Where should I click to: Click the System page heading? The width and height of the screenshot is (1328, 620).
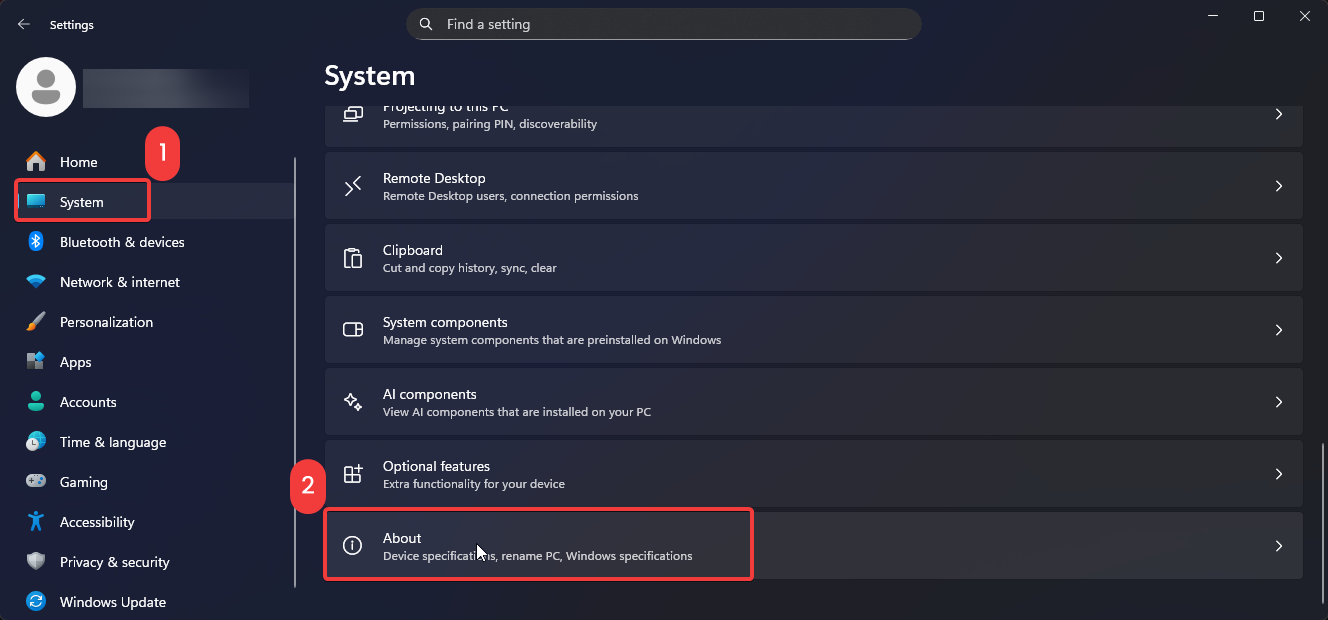[x=370, y=75]
